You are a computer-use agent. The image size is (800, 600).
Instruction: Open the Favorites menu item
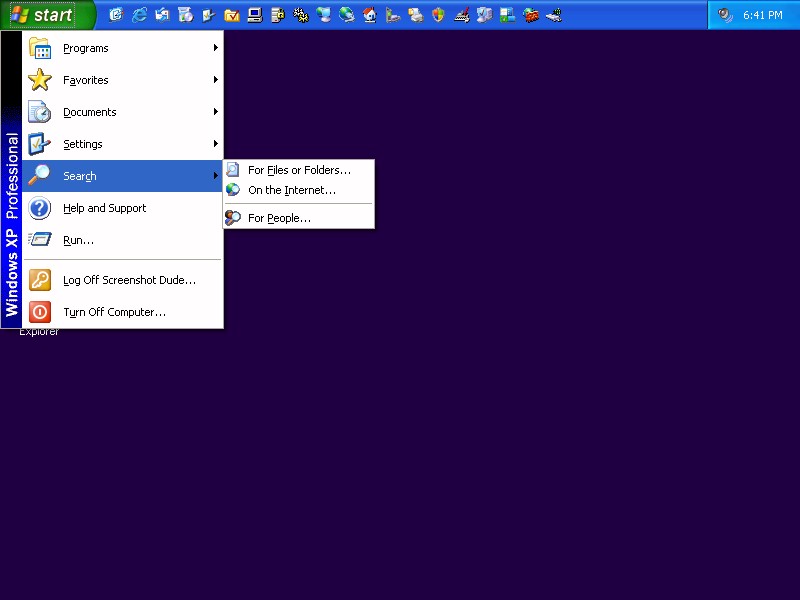coord(123,80)
